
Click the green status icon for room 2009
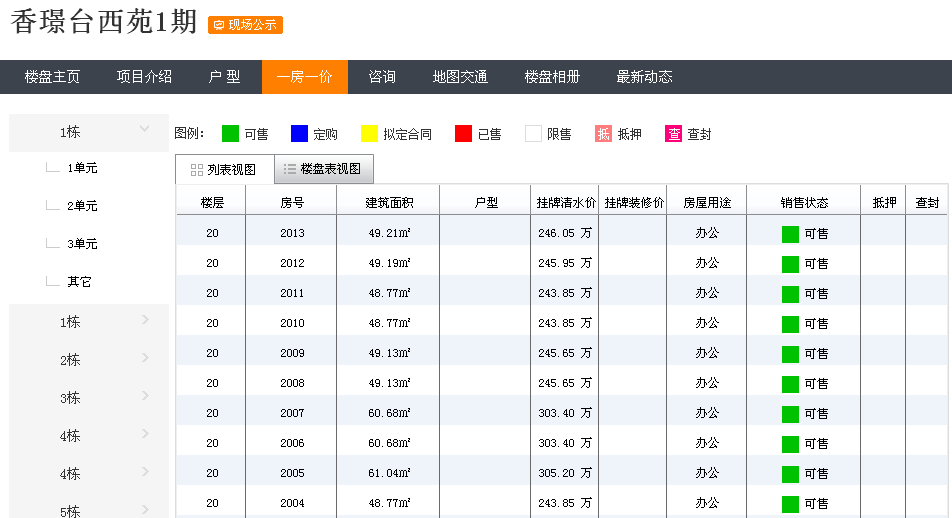coord(790,353)
